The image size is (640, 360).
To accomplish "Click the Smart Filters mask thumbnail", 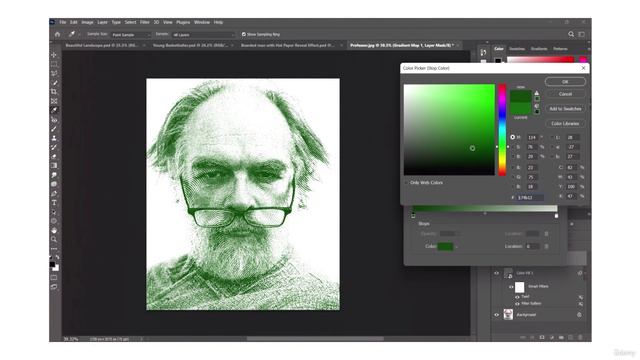I will (520, 287).
